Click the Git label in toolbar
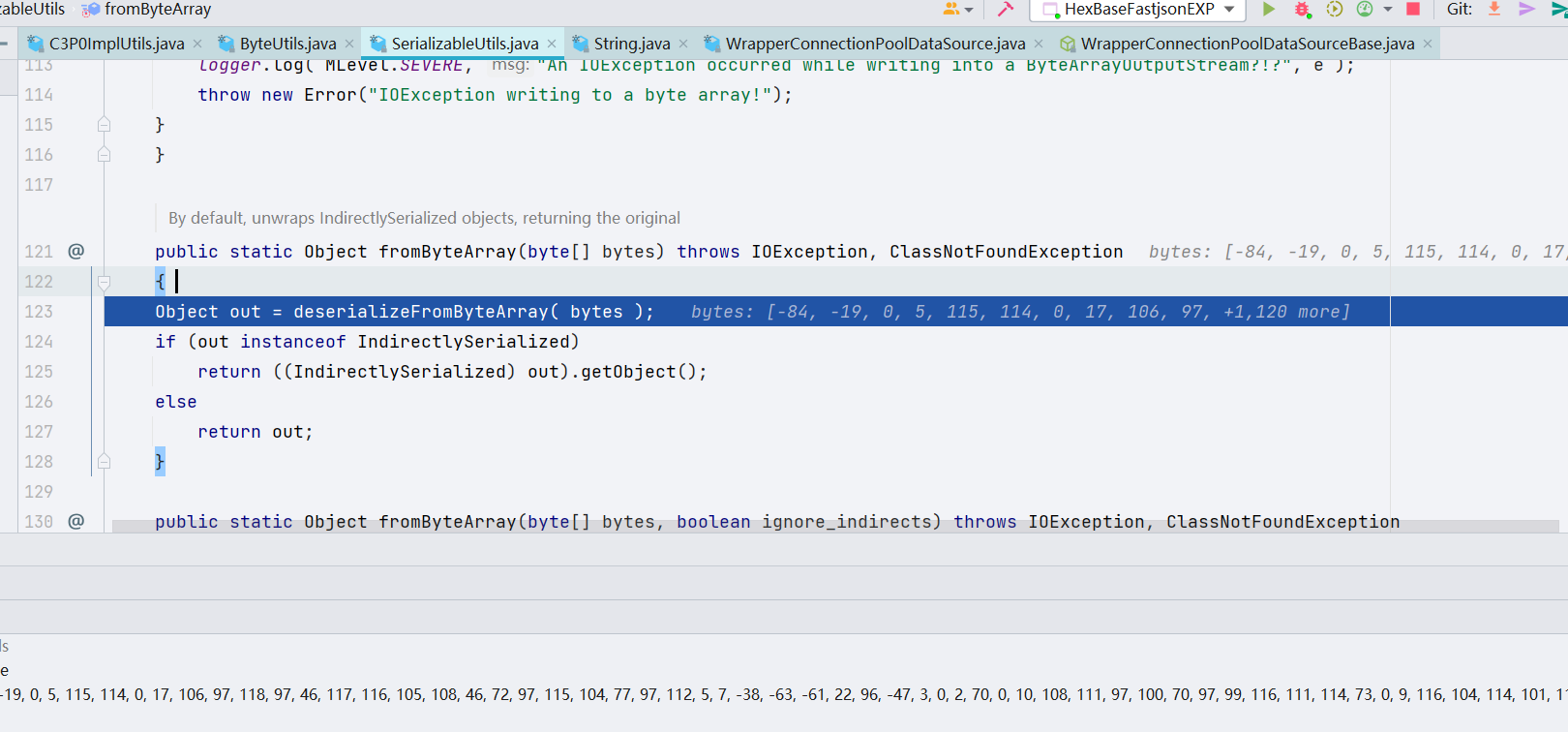The width and height of the screenshot is (1568, 732). click(1460, 9)
